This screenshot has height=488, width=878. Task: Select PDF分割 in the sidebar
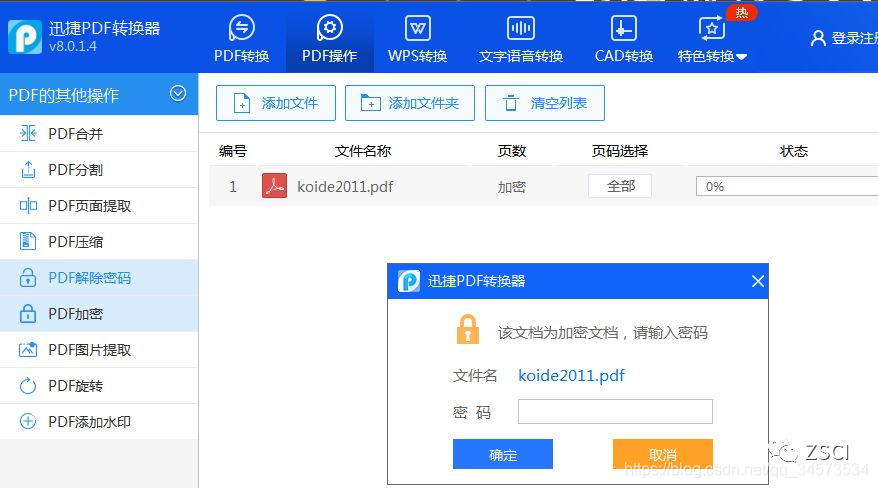pyautogui.click(x=99, y=170)
